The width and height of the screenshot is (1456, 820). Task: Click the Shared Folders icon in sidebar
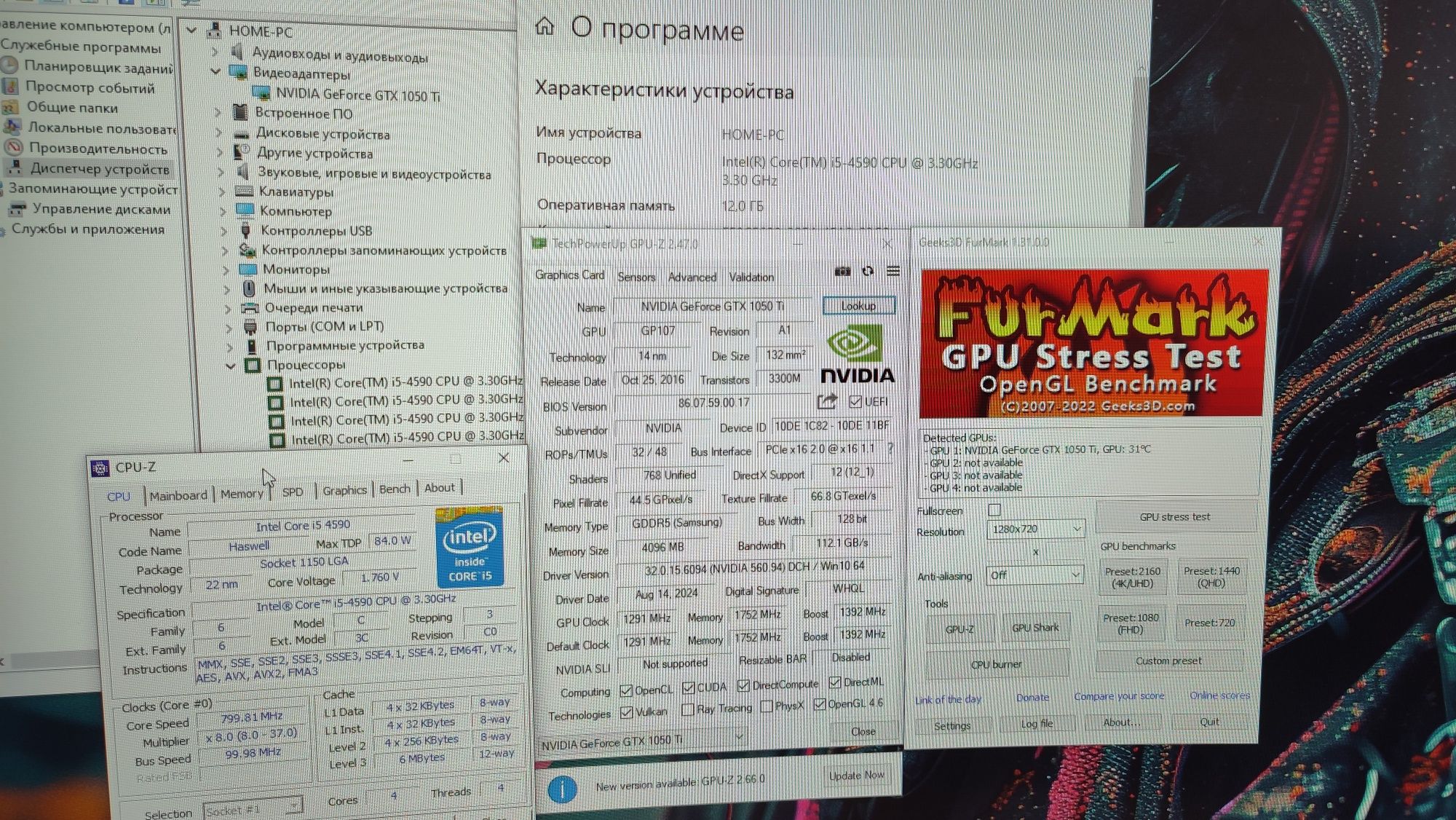(x=10, y=107)
